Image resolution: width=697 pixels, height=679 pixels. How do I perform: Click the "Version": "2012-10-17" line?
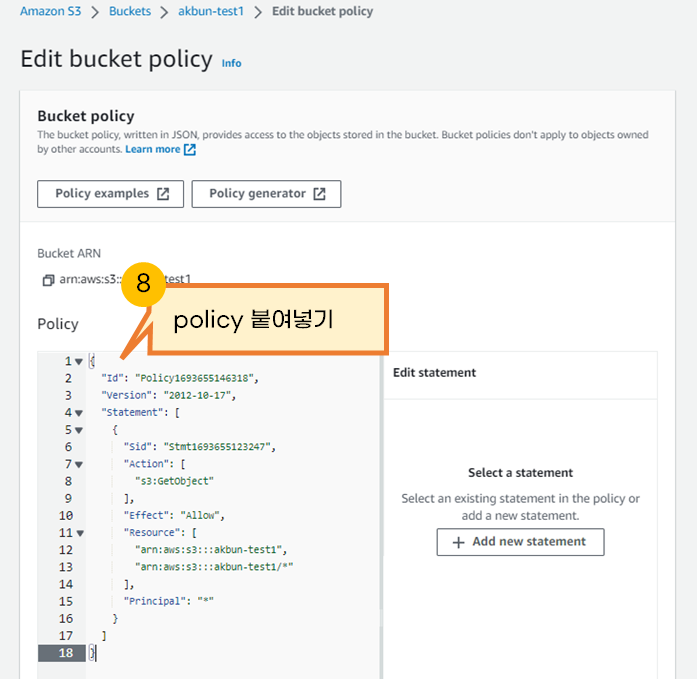coord(168,395)
